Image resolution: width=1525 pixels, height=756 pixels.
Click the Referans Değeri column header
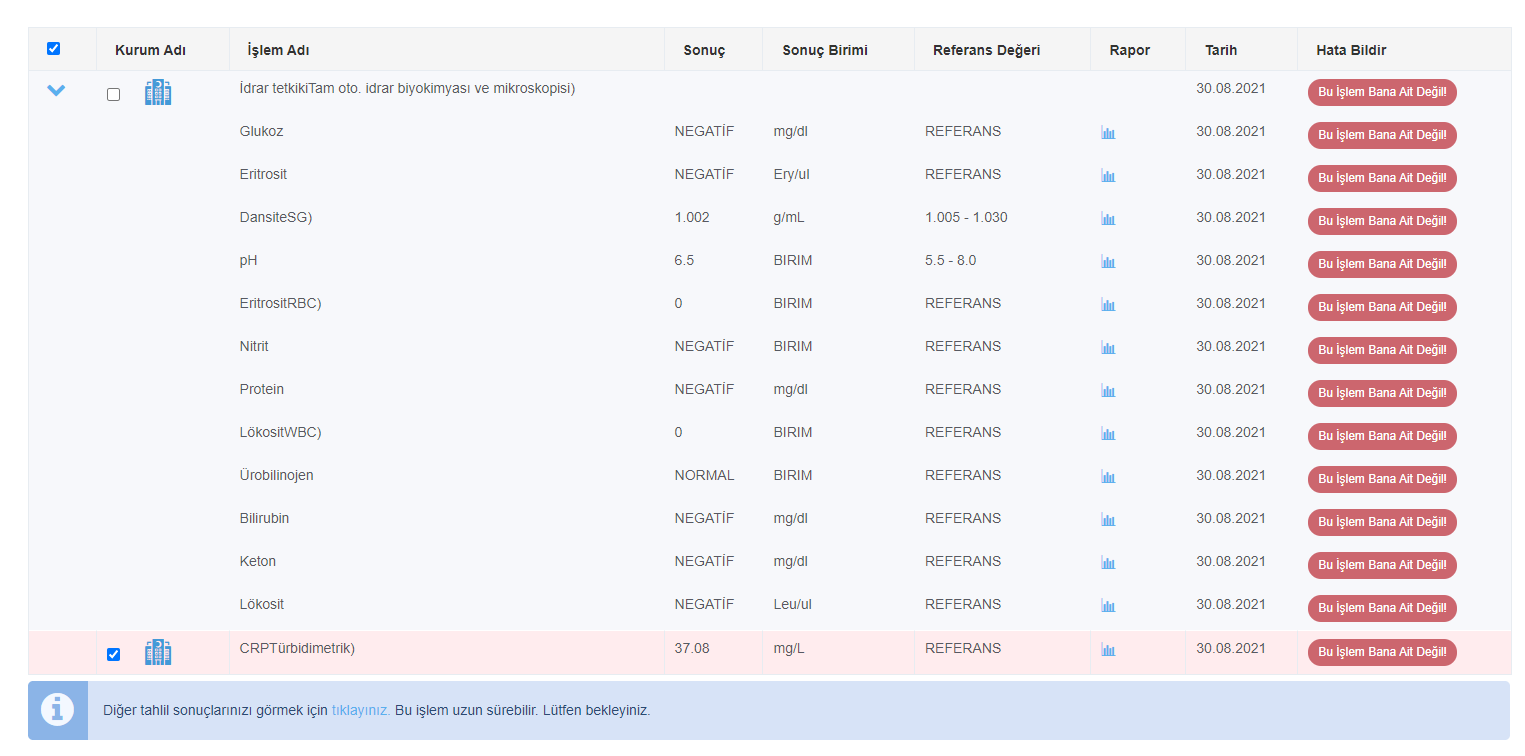[987, 50]
